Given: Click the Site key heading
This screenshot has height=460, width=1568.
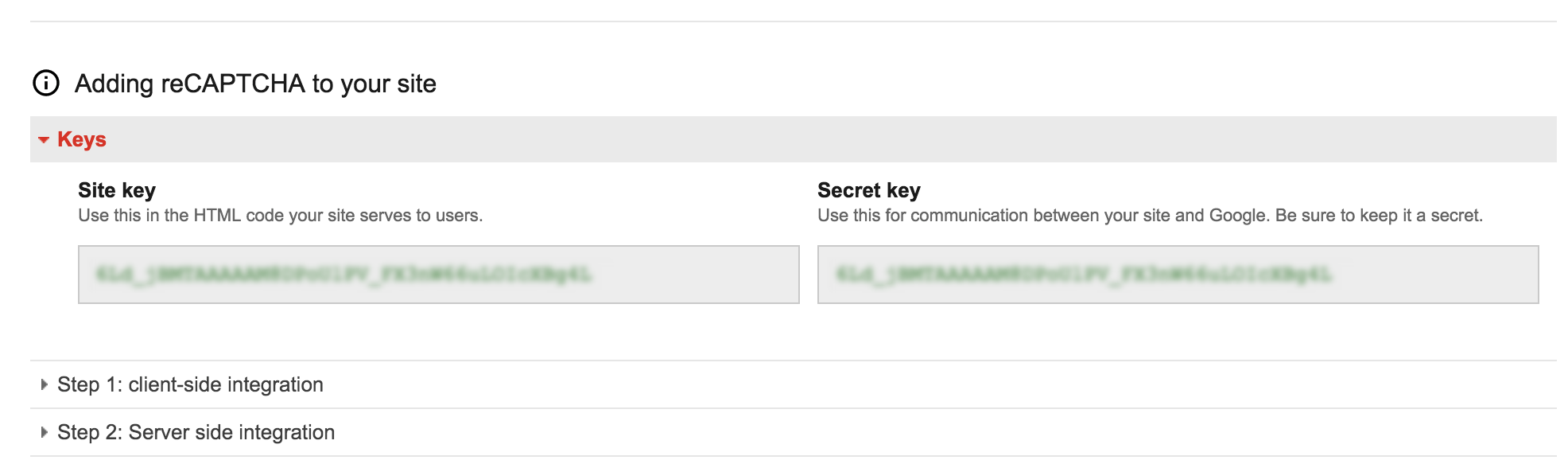Looking at the screenshot, I should pos(117,190).
